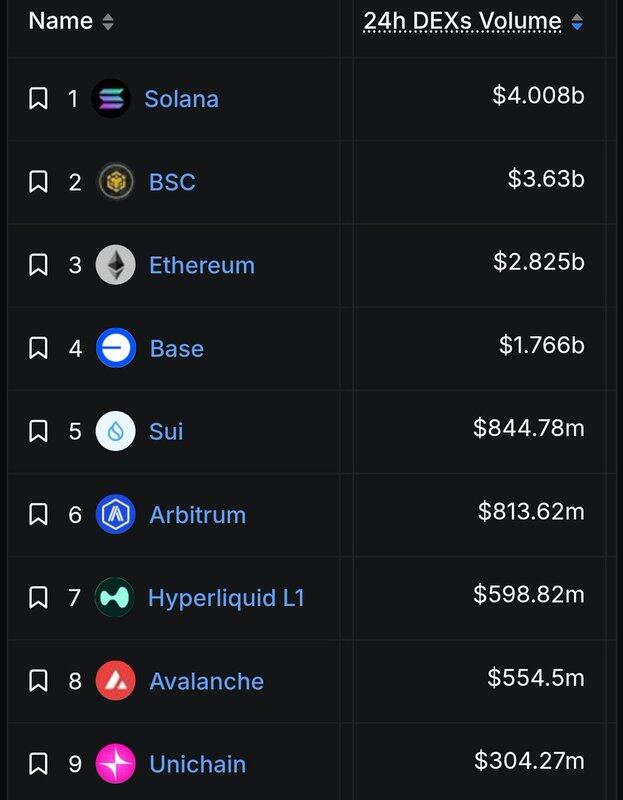Bookmark the Solana row
This screenshot has width=623, height=800.
click(38, 99)
